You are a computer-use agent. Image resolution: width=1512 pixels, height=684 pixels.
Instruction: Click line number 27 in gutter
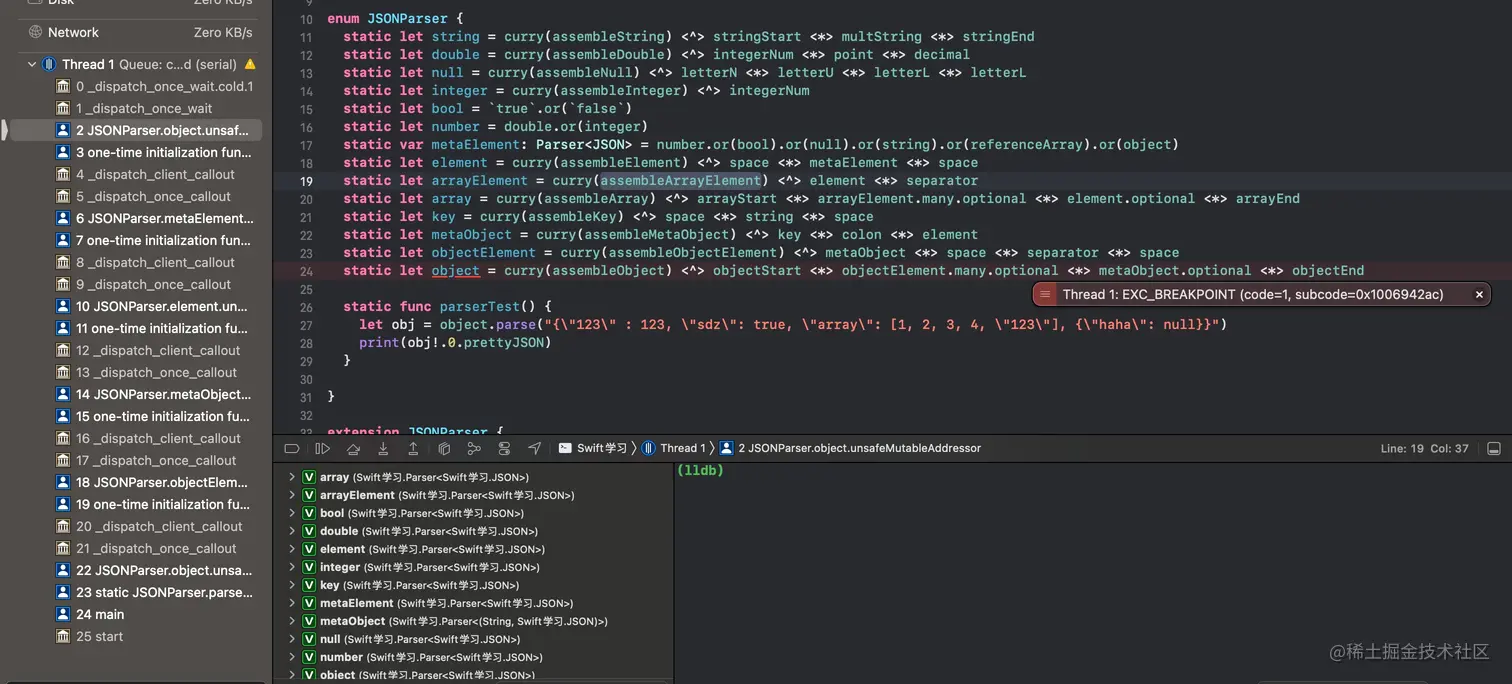coord(306,325)
